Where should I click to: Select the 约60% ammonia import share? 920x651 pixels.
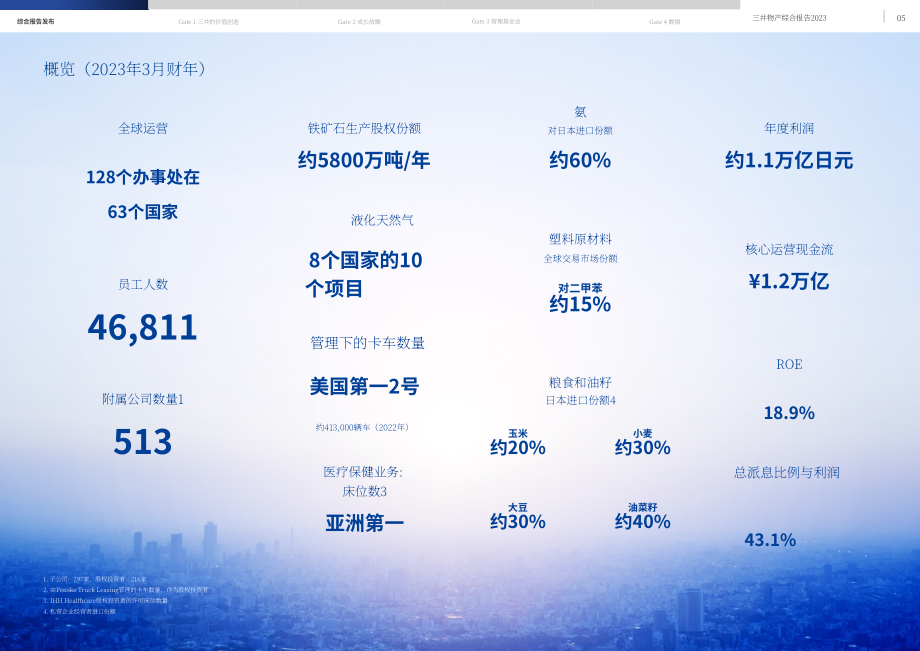click(580, 160)
